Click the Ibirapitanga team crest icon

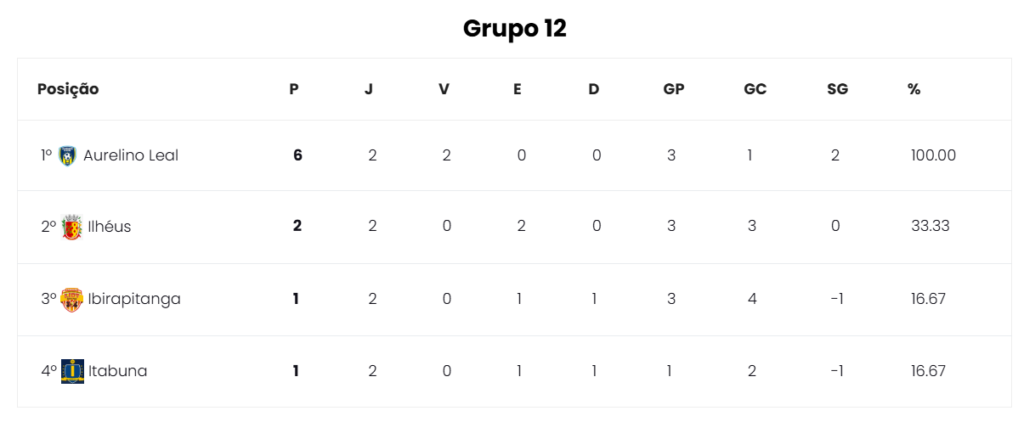coord(72,299)
